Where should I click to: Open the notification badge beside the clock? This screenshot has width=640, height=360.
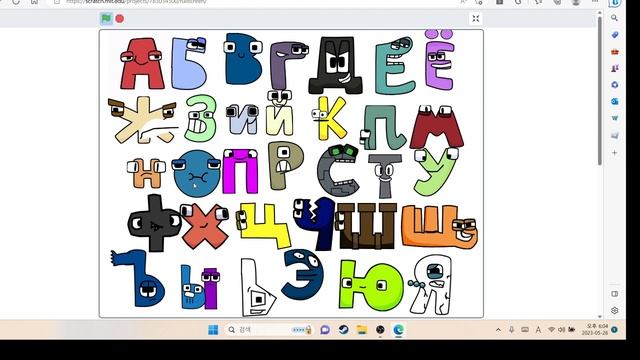pos(615,329)
